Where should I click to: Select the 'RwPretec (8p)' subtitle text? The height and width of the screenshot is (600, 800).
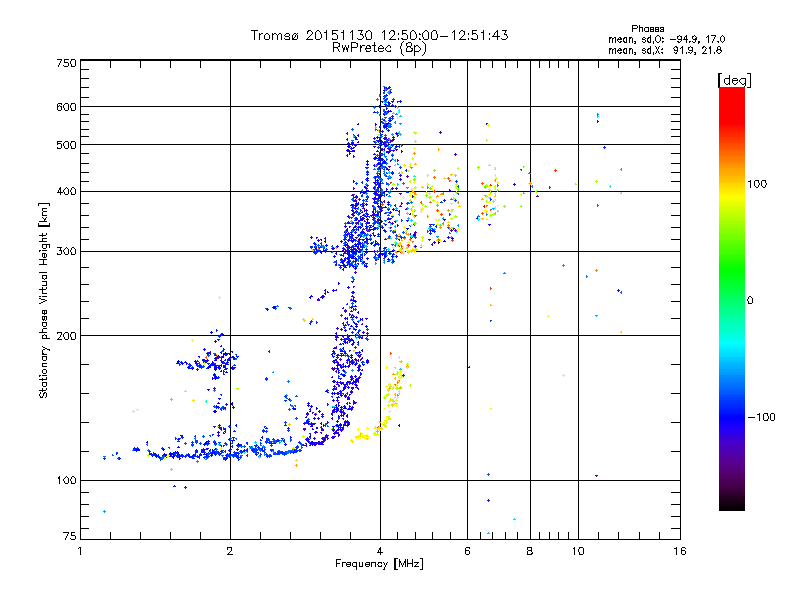click(x=379, y=48)
